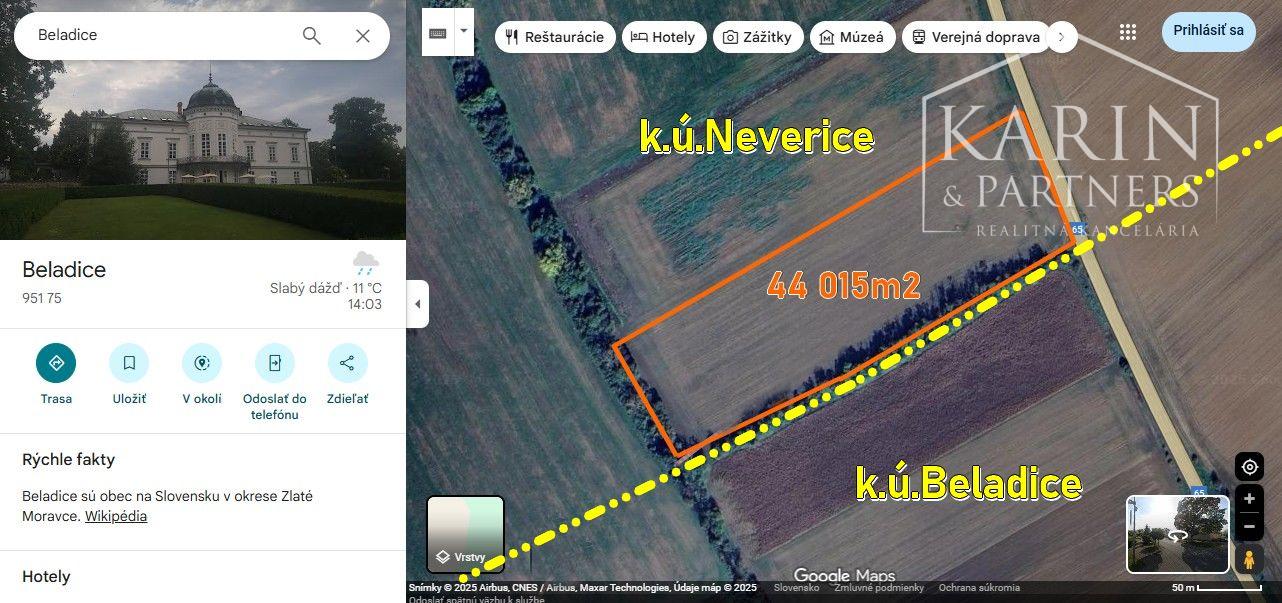Click the Uložiť (save) bookmark icon
Screen dimensions: 1282x603
pos(128,362)
